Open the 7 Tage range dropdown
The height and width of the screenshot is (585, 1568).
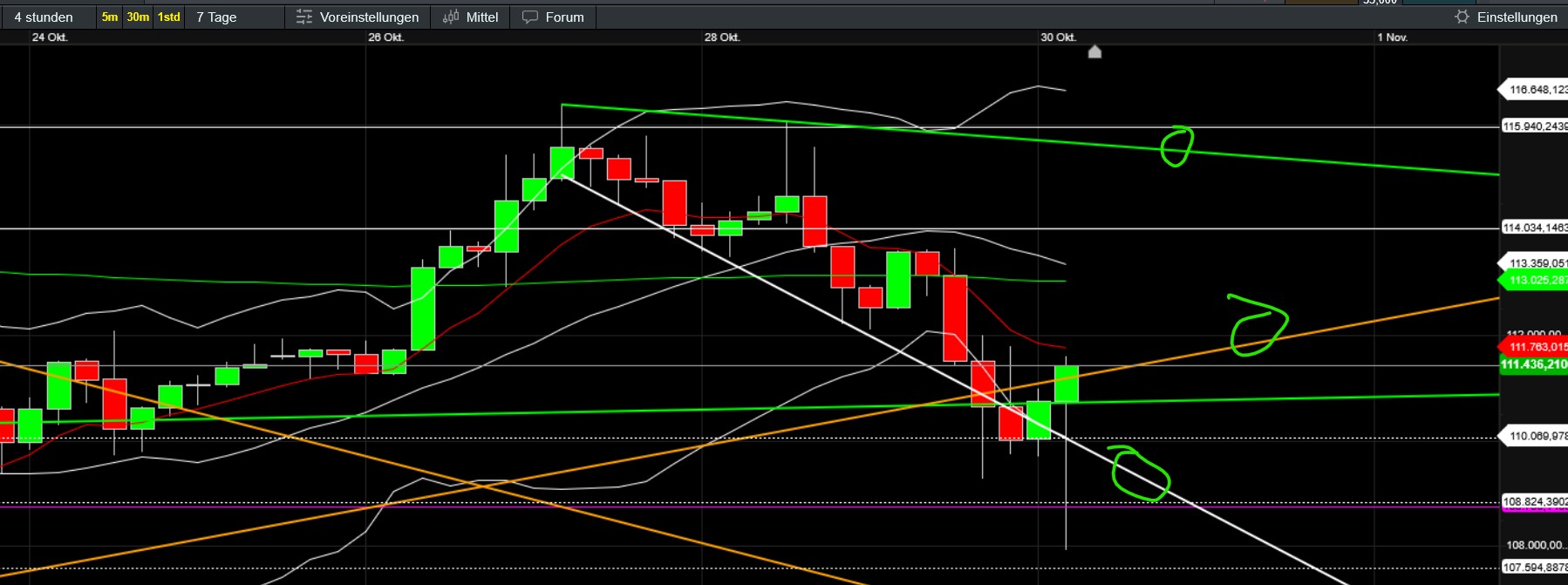click(x=216, y=17)
